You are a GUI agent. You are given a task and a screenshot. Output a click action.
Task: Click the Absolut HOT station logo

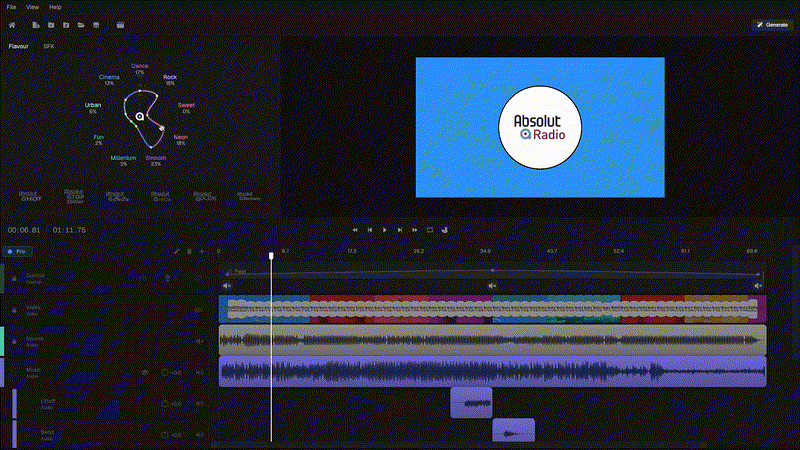click(31, 196)
